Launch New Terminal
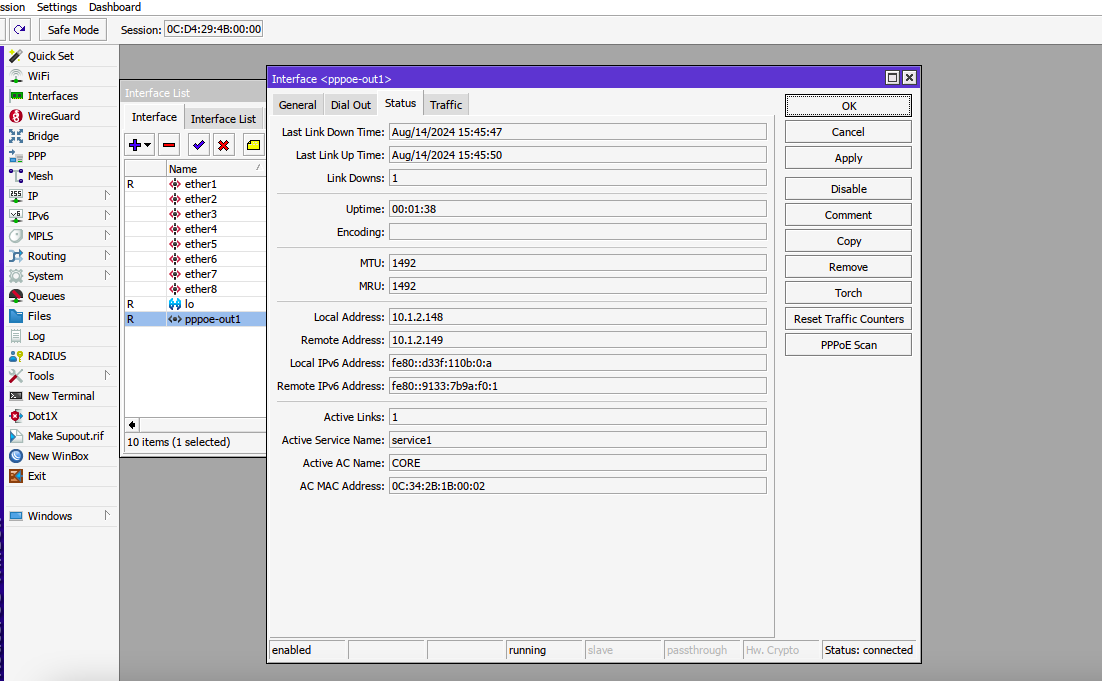The height and width of the screenshot is (681, 1102). (61, 396)
